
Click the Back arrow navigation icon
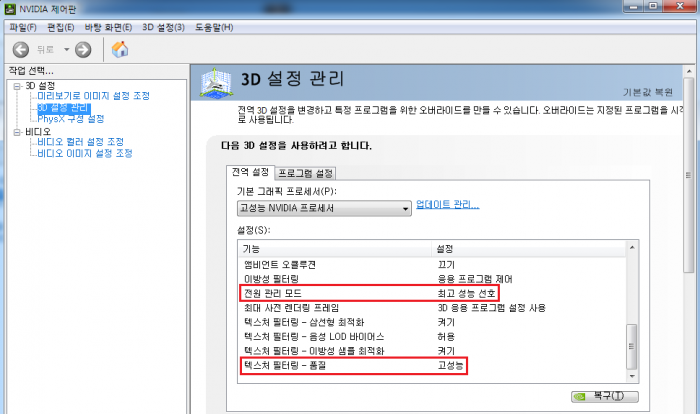coord(21,50)
